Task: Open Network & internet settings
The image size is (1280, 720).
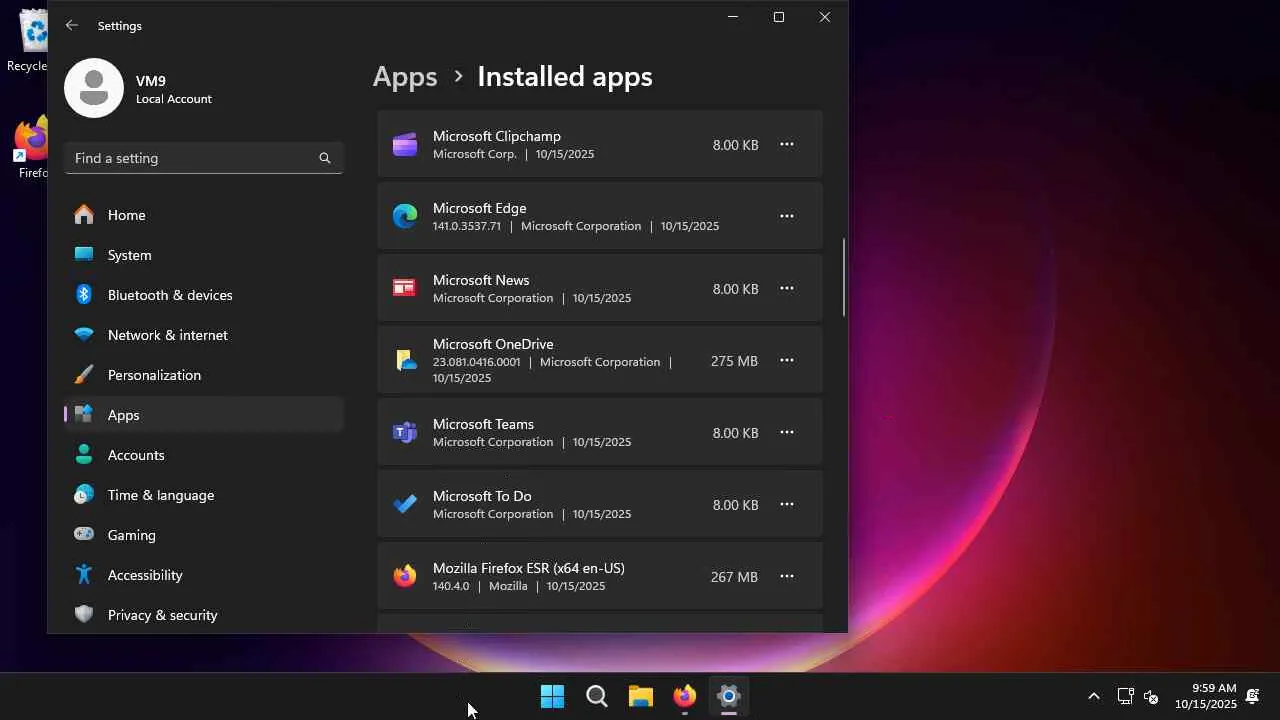Action: pyautogui.click(x=204, y=335)
